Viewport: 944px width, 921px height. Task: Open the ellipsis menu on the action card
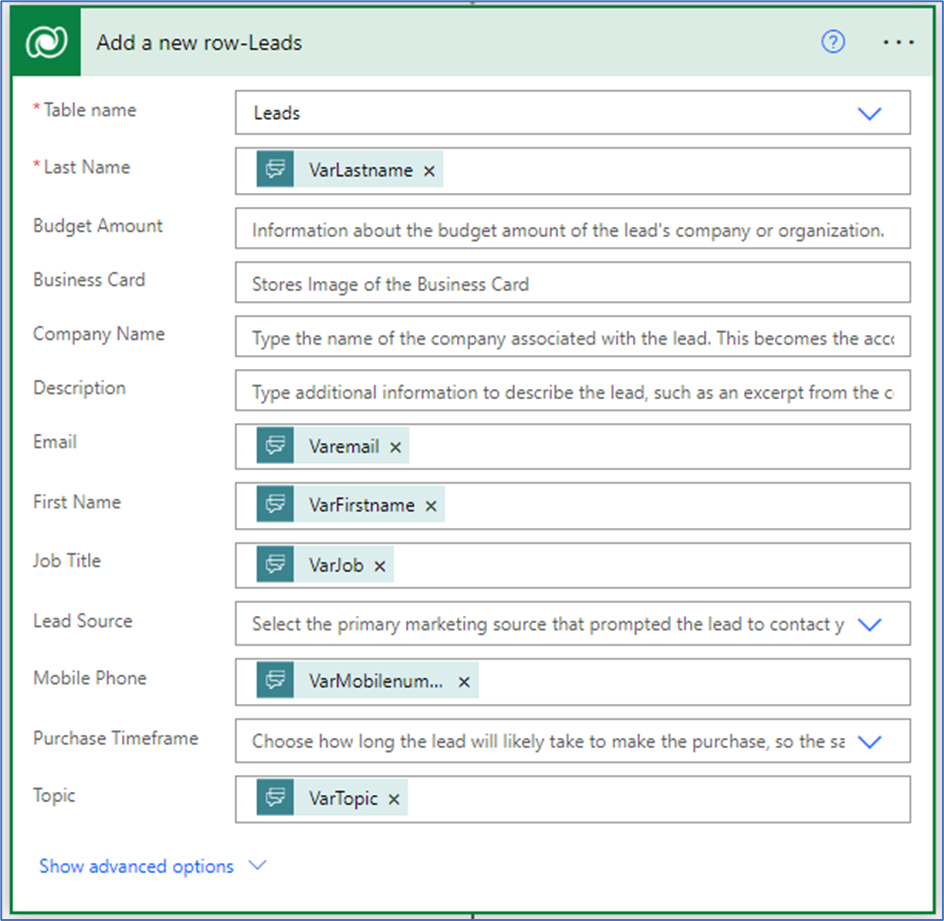coord(898,42)
